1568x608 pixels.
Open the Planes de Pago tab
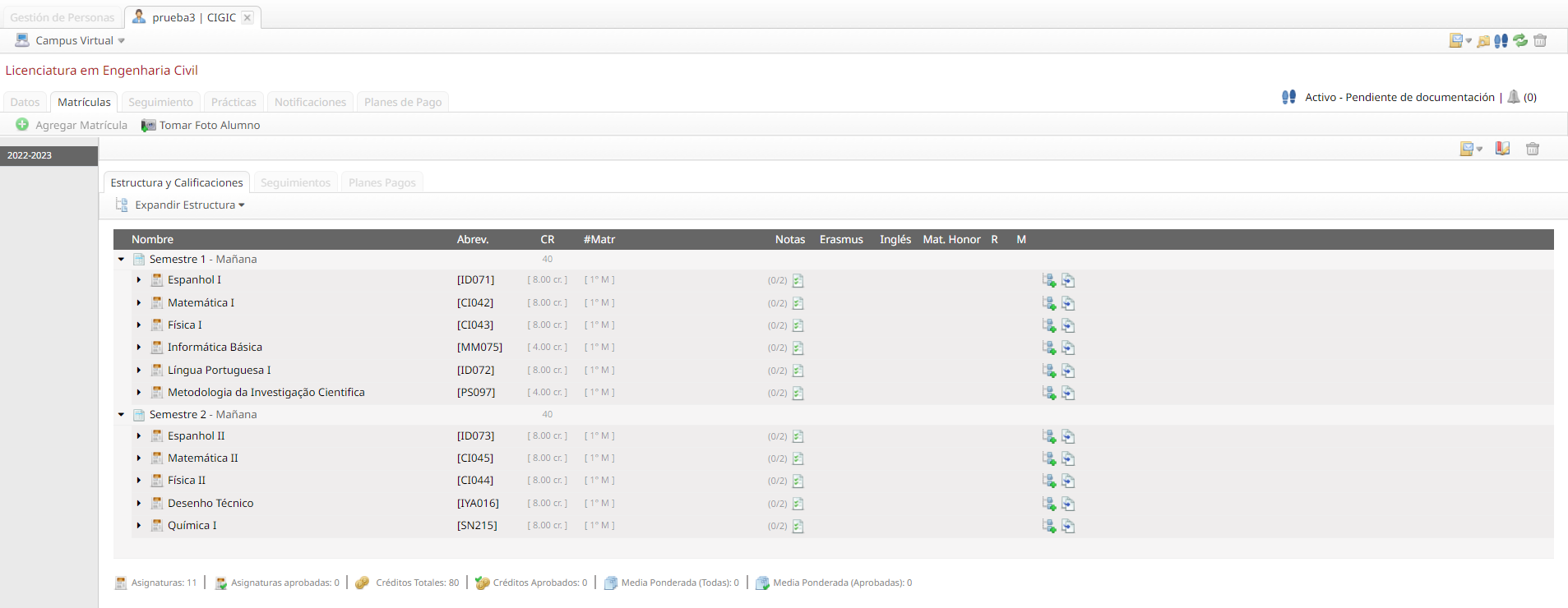point(403,102)
